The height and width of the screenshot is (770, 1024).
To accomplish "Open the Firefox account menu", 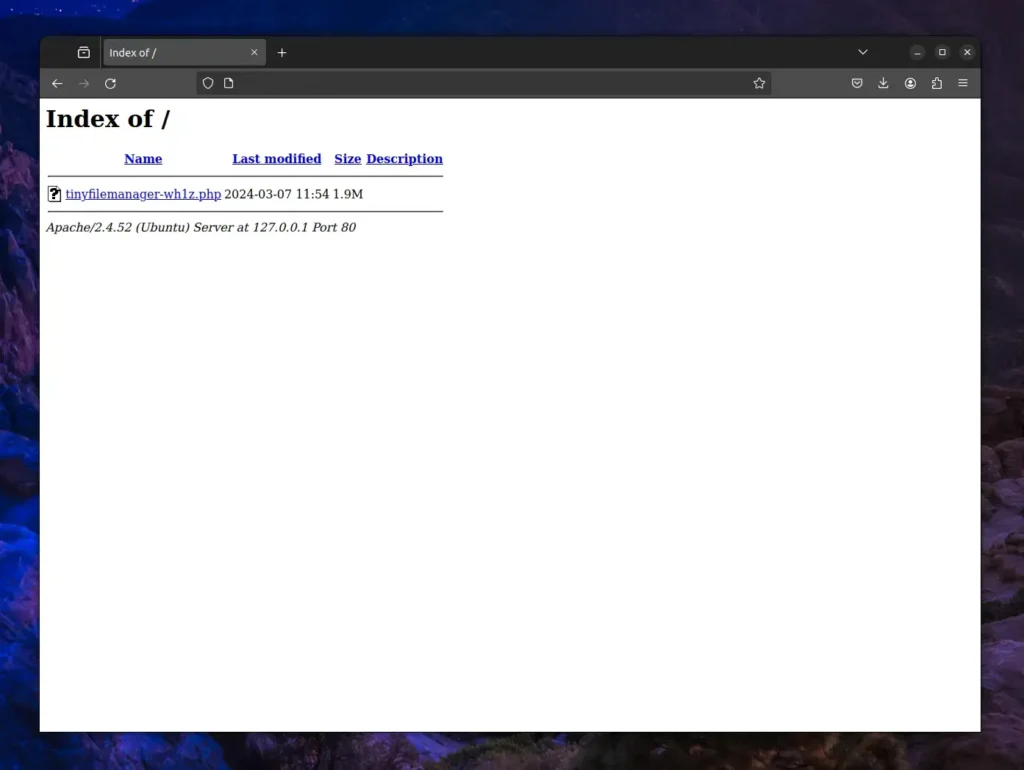I will click(910, 84).
